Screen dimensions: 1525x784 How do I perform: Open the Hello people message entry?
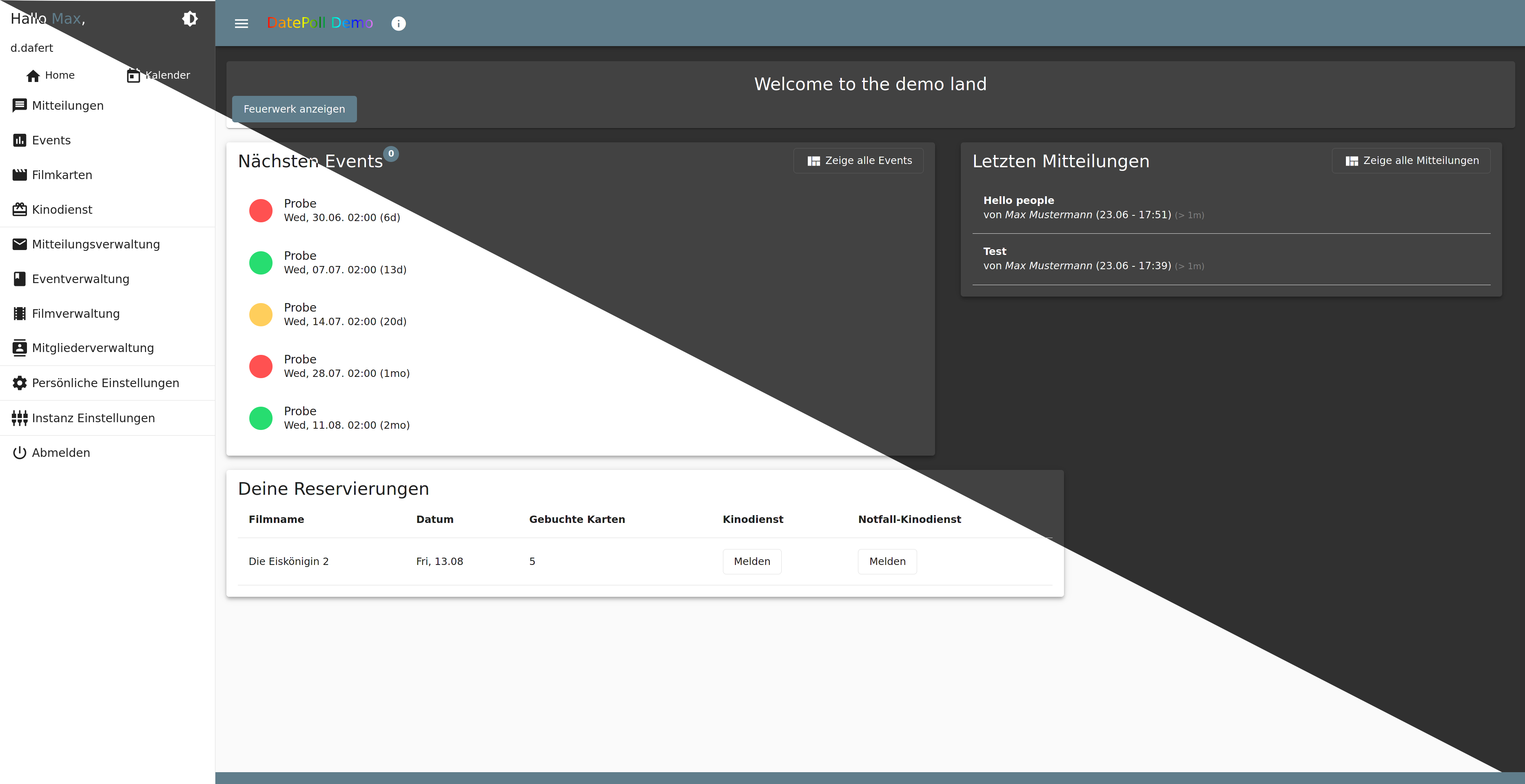coord(1018,201)
